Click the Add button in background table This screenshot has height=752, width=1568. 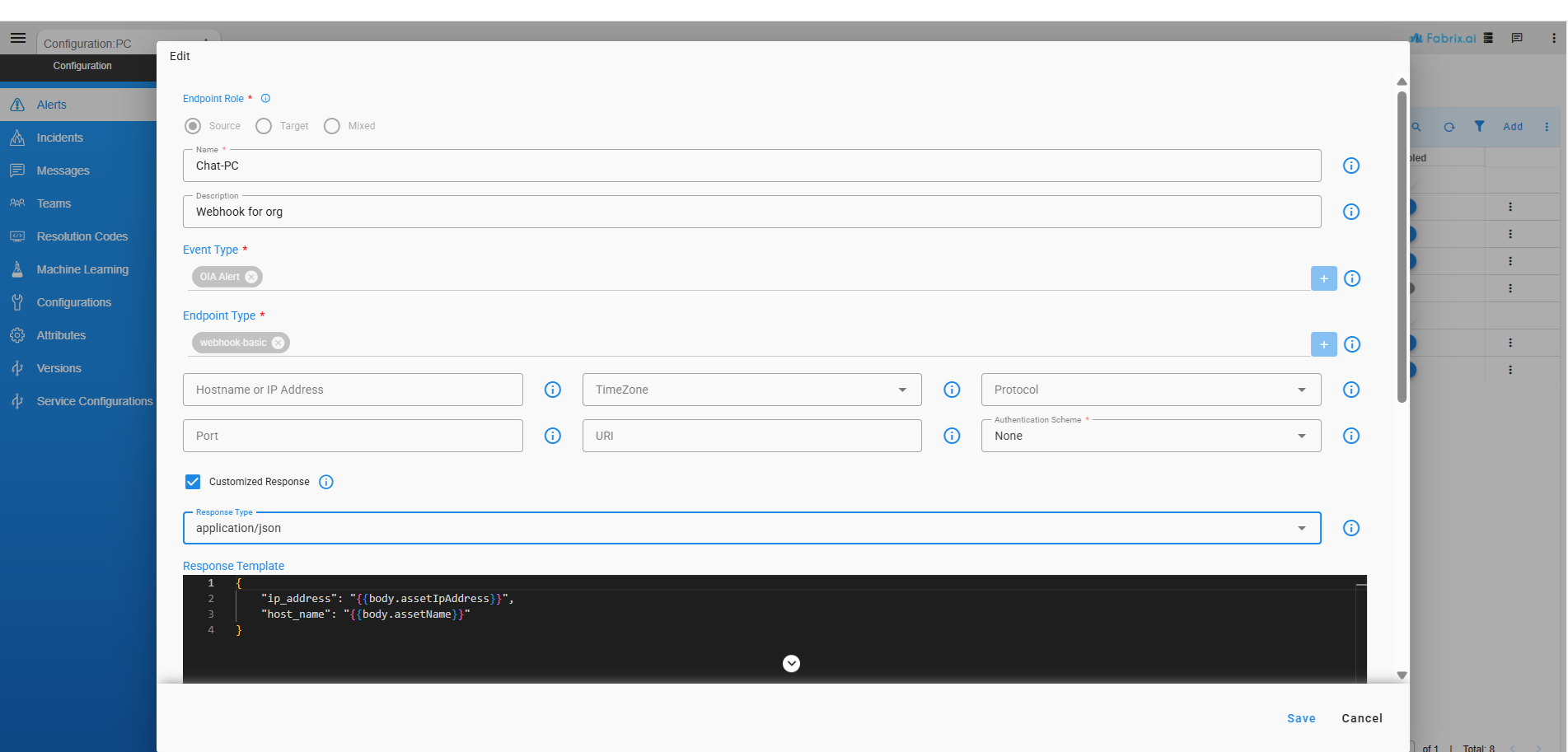pyautogui.click(x=1513, y=127)
